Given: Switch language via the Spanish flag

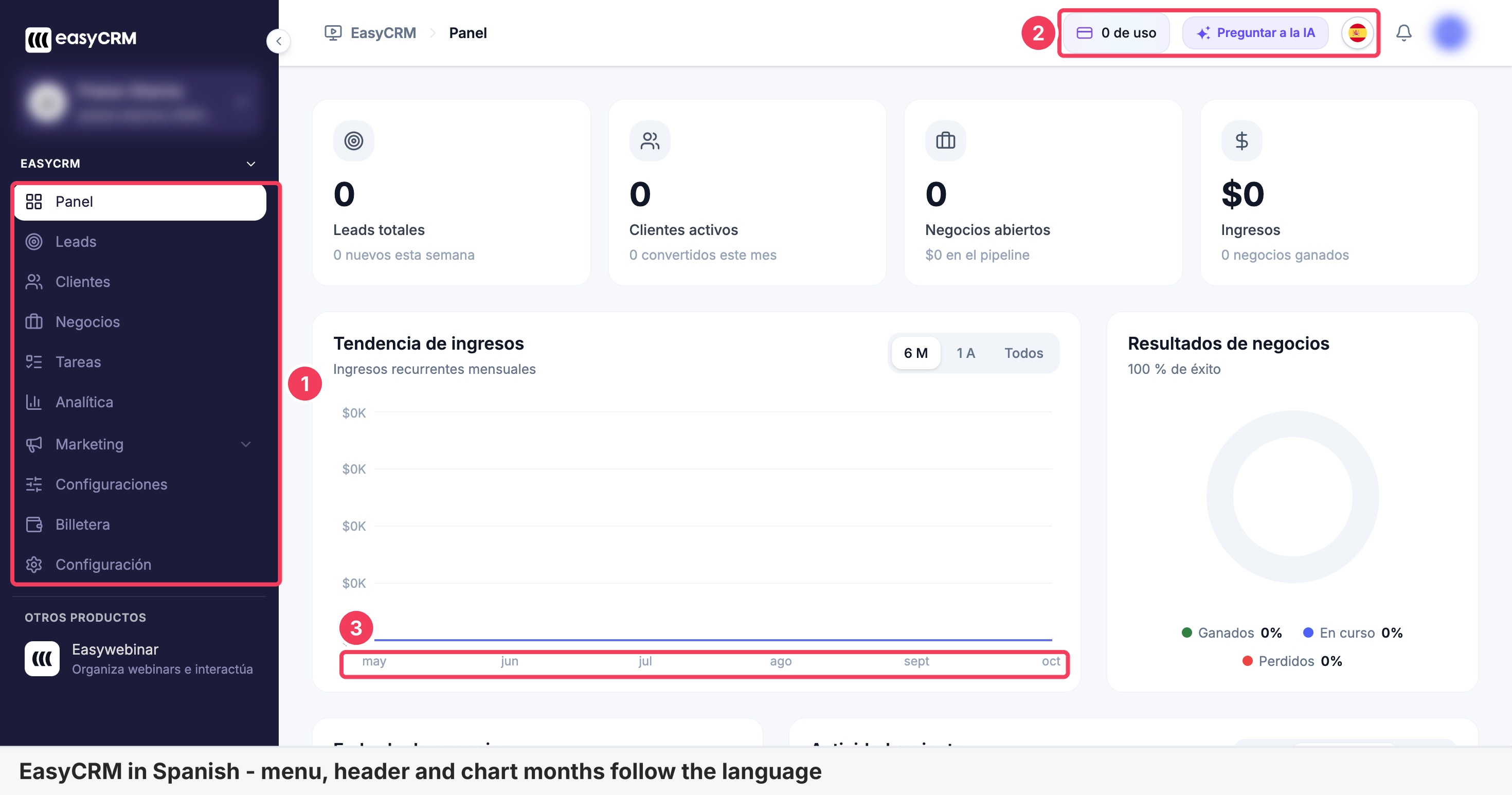Looking at the screenshot, I should (1357, 33).
